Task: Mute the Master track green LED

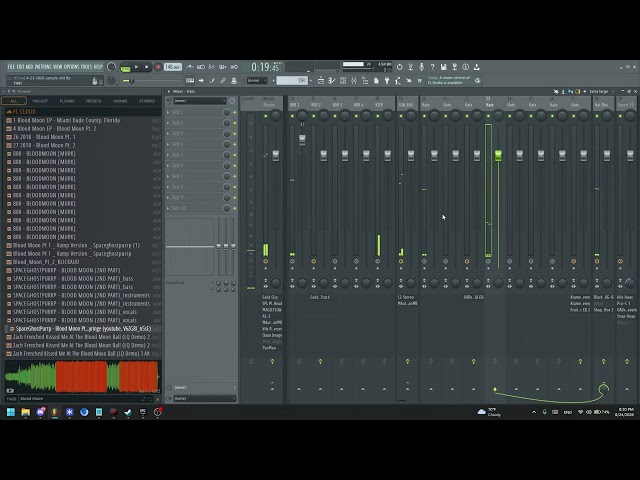Action: [265, 116]
